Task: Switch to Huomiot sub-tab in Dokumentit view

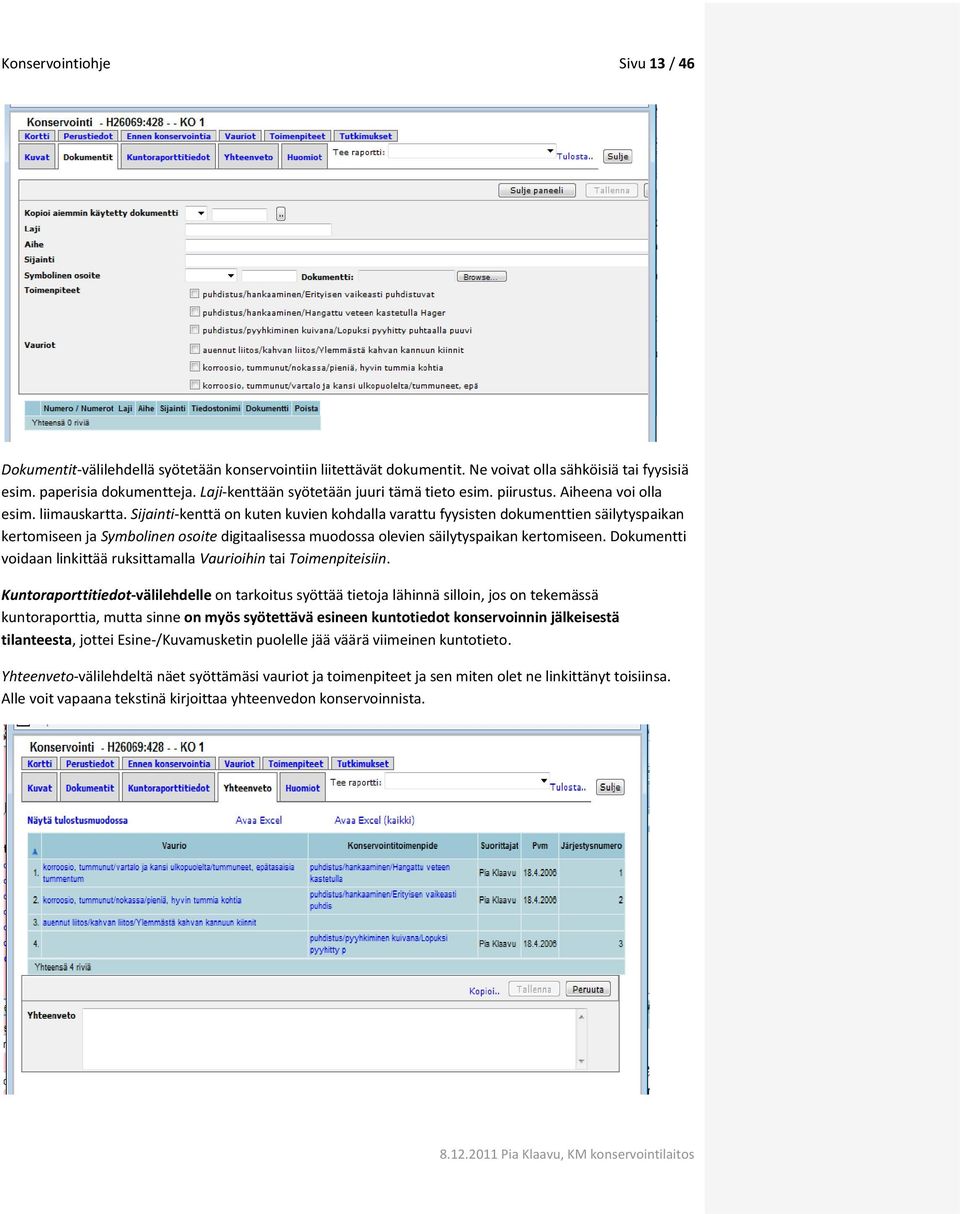Action: tap(304, 157)
